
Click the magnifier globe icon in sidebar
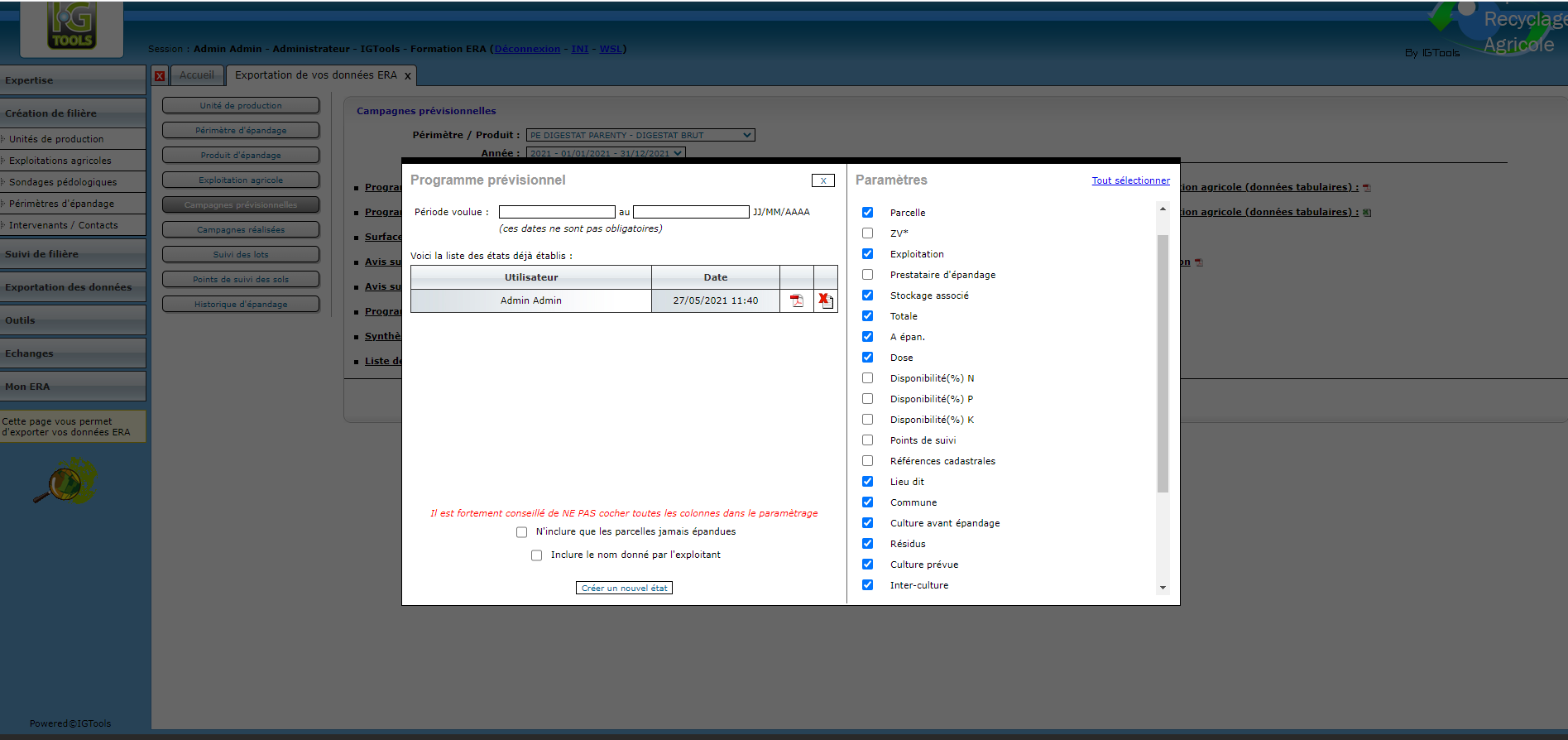pos(65,481)
